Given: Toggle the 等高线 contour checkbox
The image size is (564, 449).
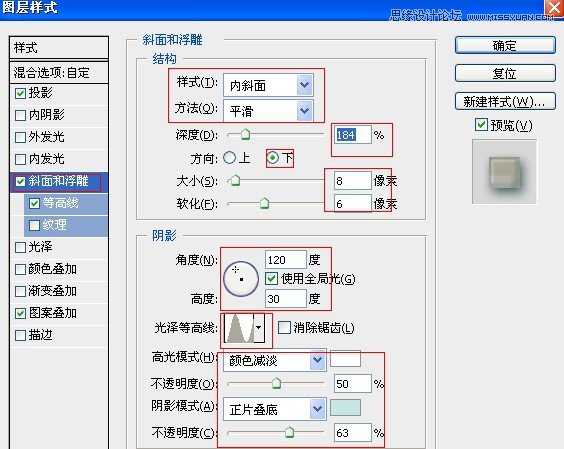Looking at the screenshot, I should [x=34, y=204].
